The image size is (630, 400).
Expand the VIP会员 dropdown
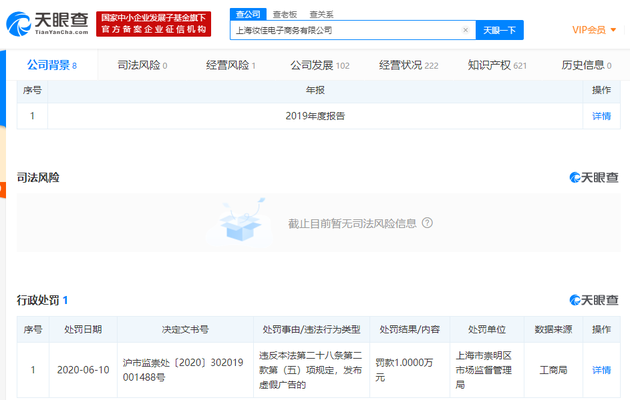(594, 31)
